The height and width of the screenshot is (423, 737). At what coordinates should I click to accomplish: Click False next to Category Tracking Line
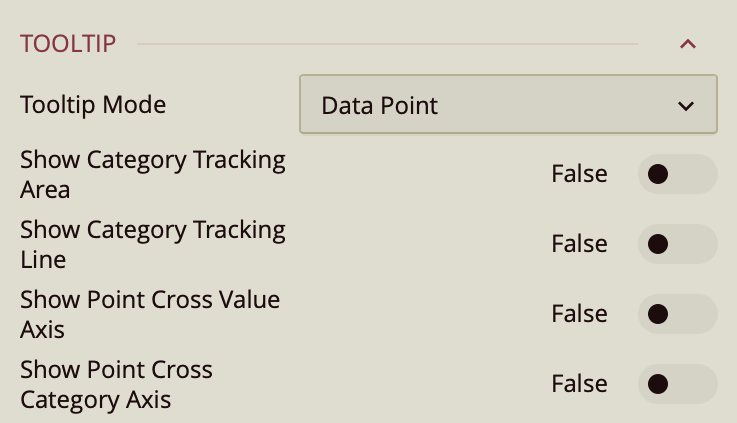579,244
